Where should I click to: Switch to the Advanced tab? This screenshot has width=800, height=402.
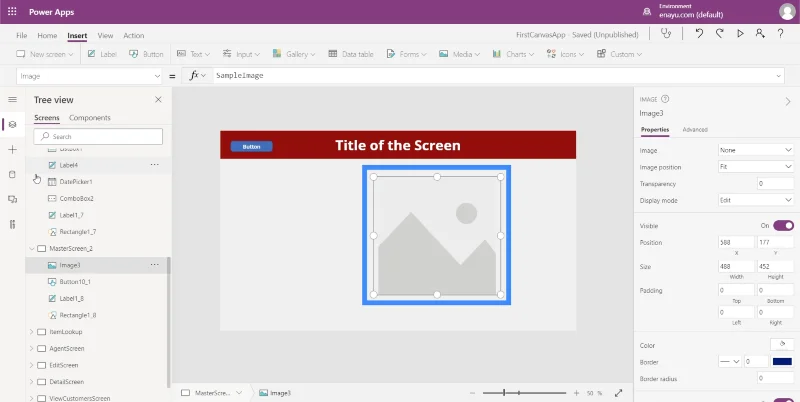click(695, 130)
